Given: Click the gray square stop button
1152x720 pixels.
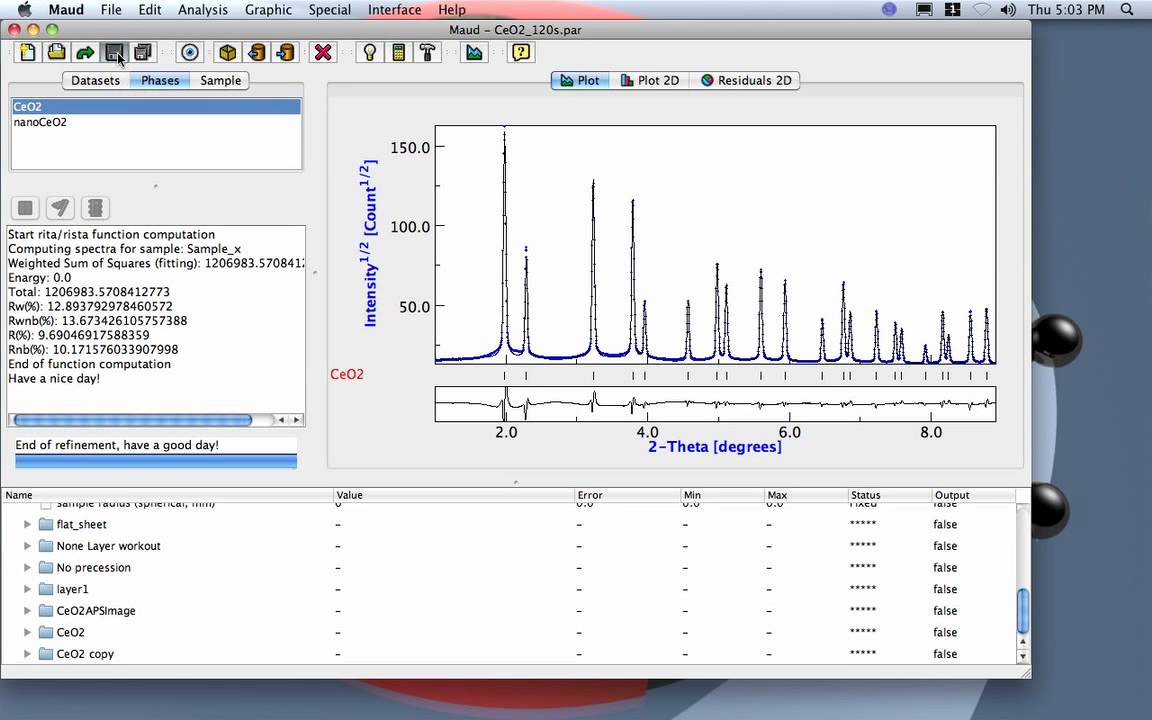Looking at the screenshot, I should coord(25,208).
